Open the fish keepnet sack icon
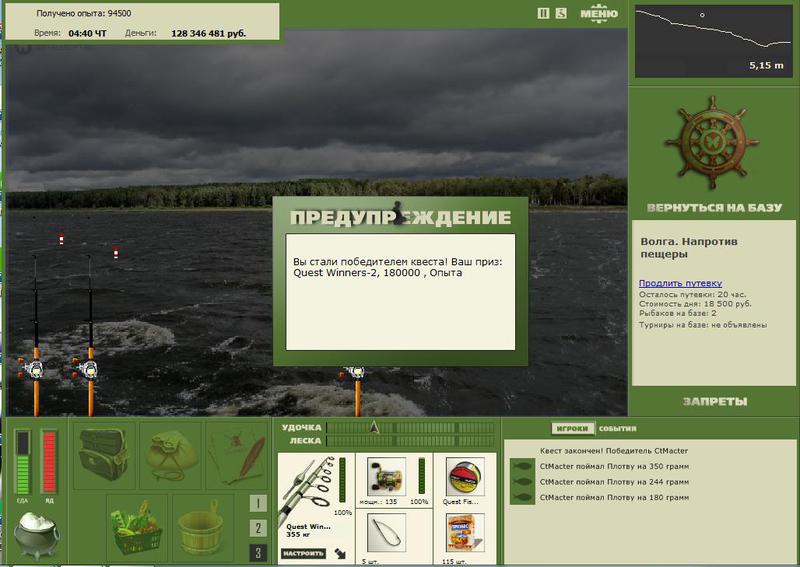 coord(171,455)
